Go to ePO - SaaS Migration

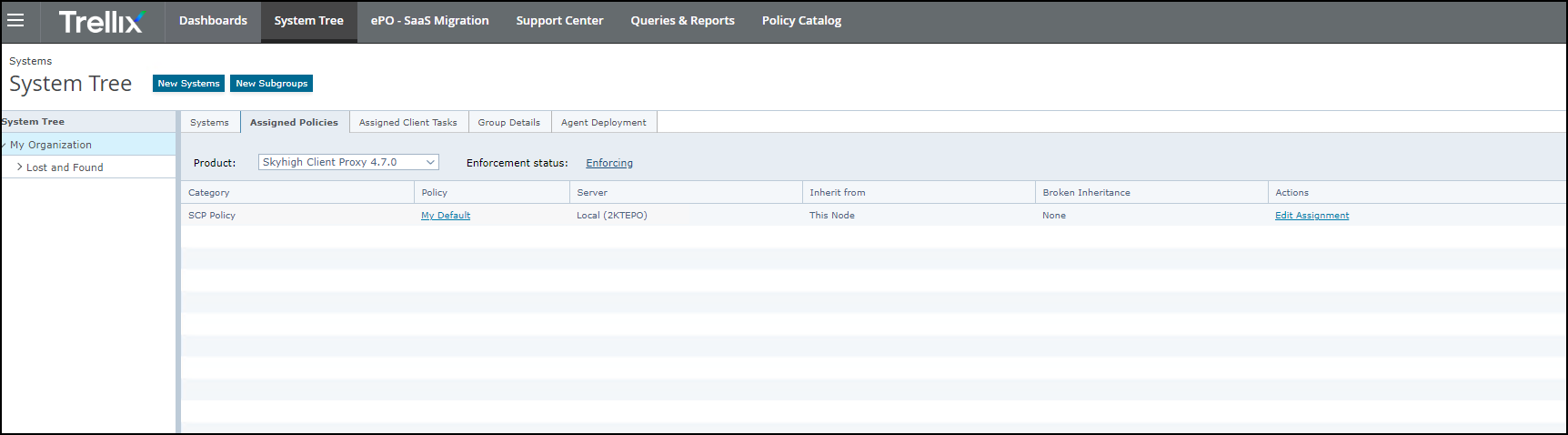[429, 21]
